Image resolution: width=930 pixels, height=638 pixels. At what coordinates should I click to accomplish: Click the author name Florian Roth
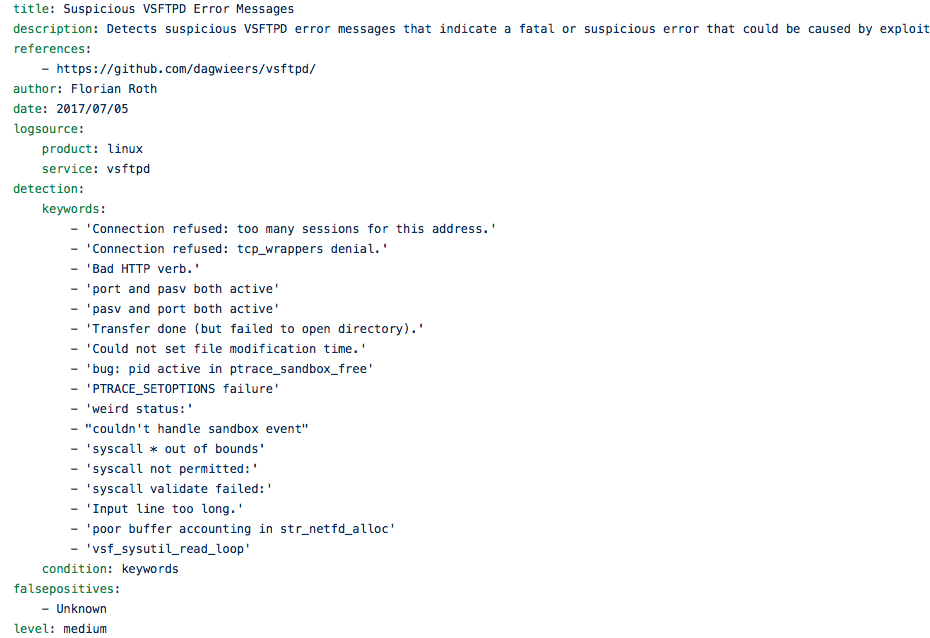114,89
